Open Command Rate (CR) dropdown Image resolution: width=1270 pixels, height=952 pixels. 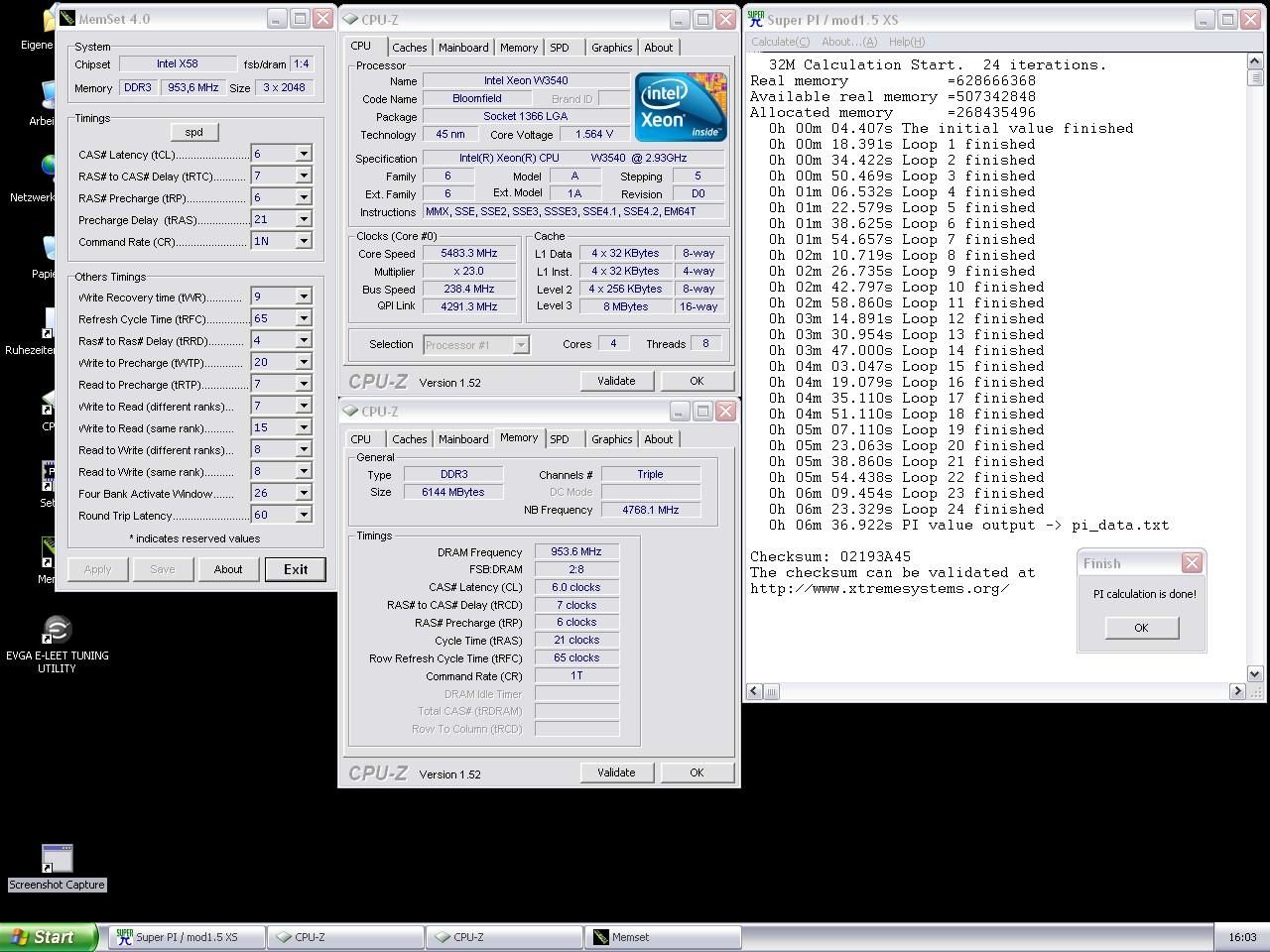coord(304,241)
